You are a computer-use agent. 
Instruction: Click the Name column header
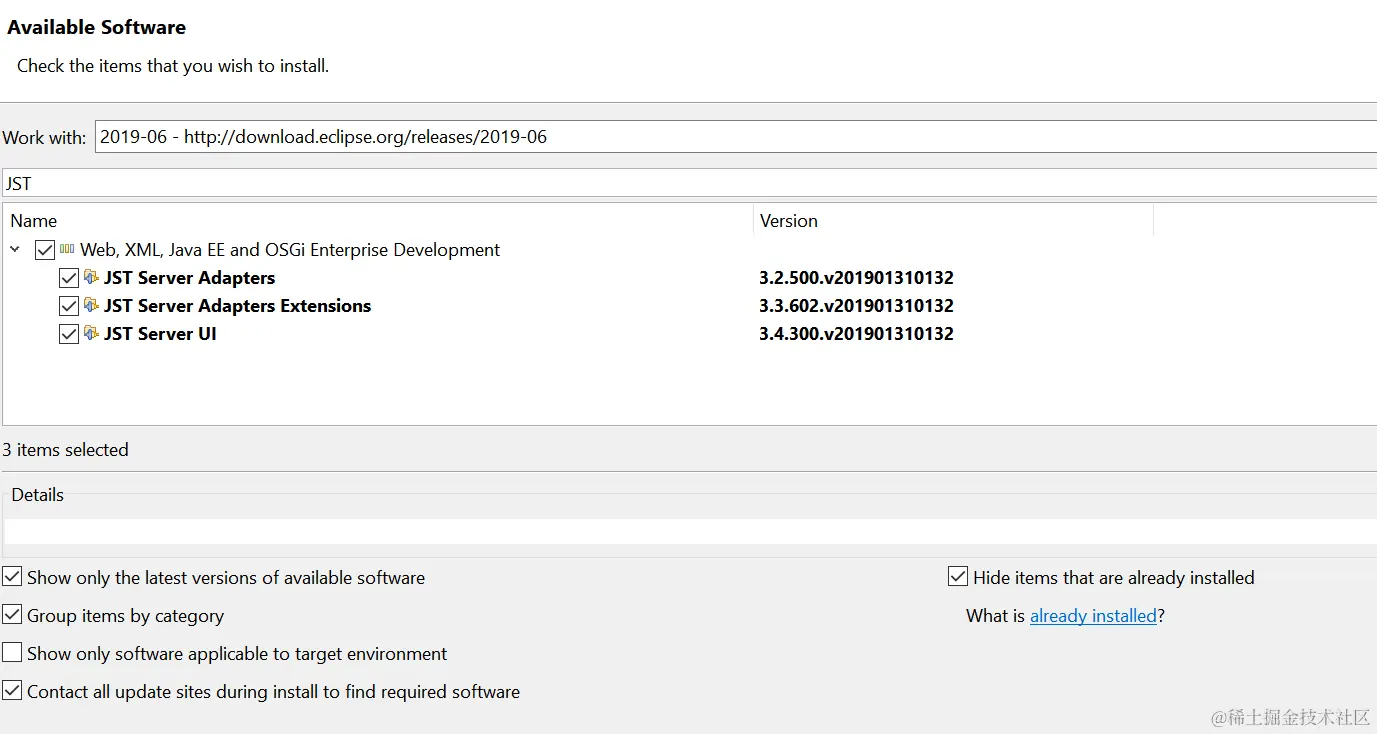tap(378, 221)
